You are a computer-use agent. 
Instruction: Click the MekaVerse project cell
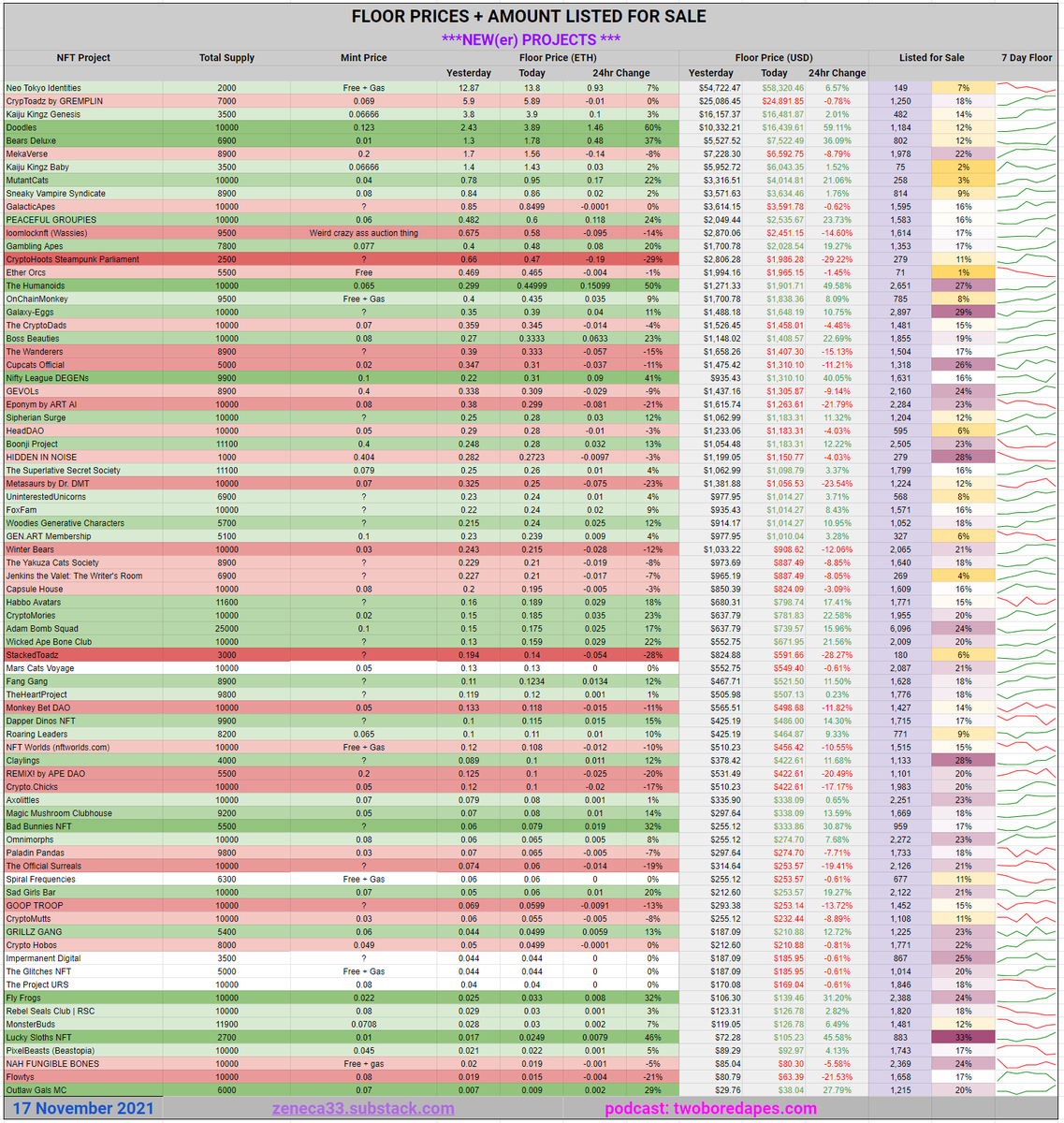pos(83,153)
